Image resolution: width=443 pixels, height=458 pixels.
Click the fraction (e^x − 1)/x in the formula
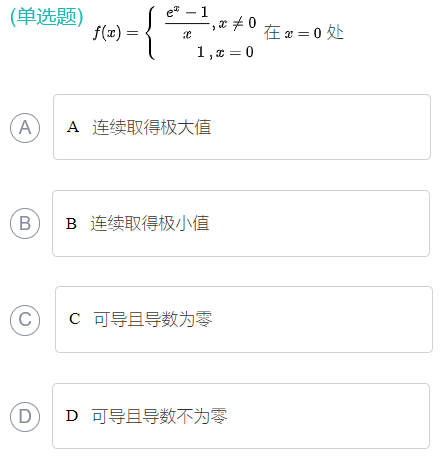coord(187,23)
